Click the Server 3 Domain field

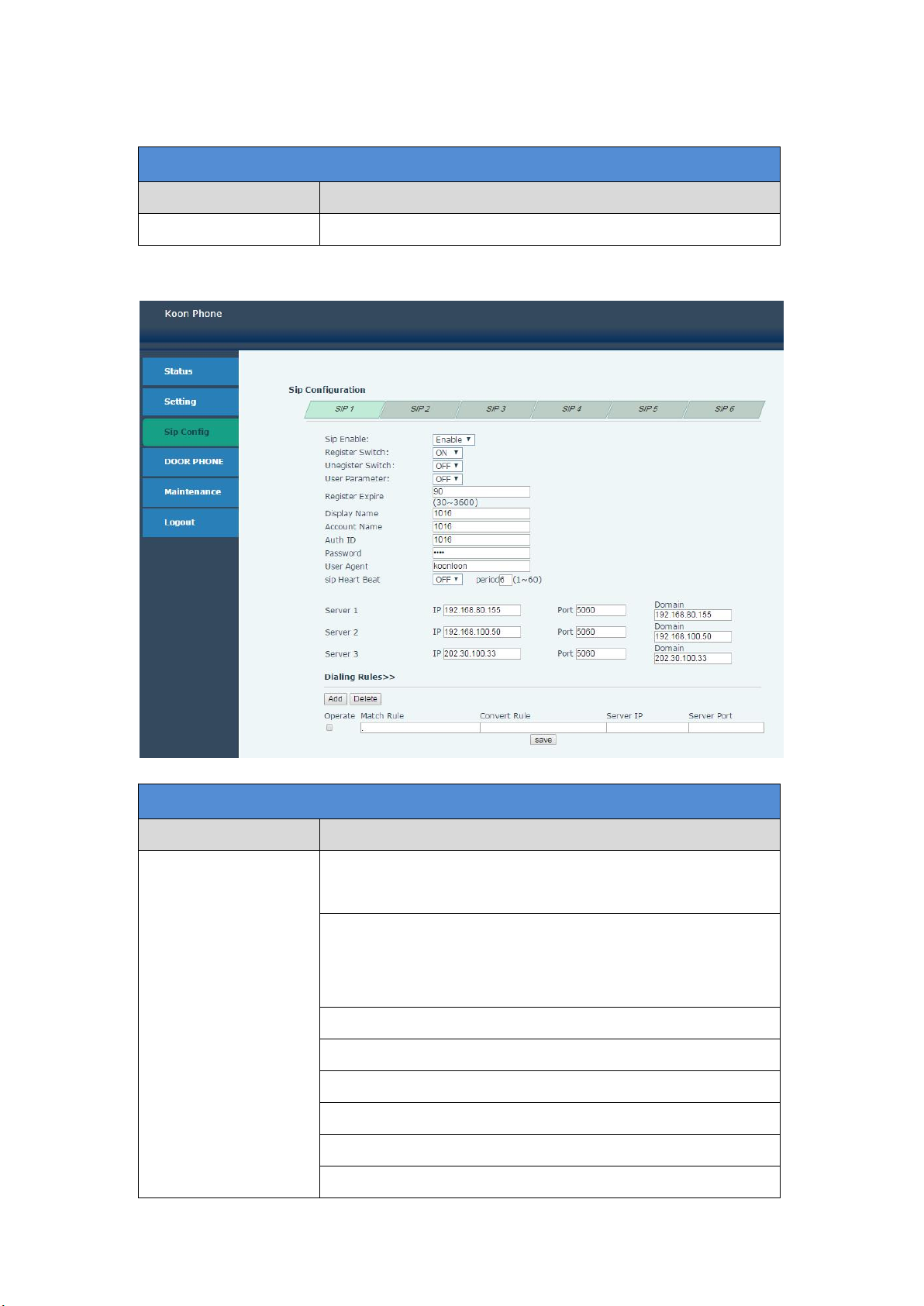[x=693, y=658]
